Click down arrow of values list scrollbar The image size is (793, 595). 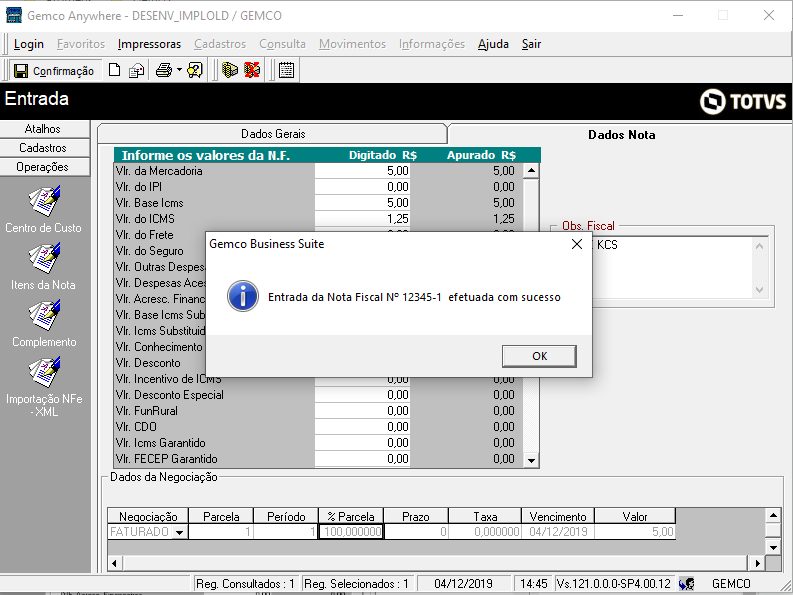click(531, 460)
